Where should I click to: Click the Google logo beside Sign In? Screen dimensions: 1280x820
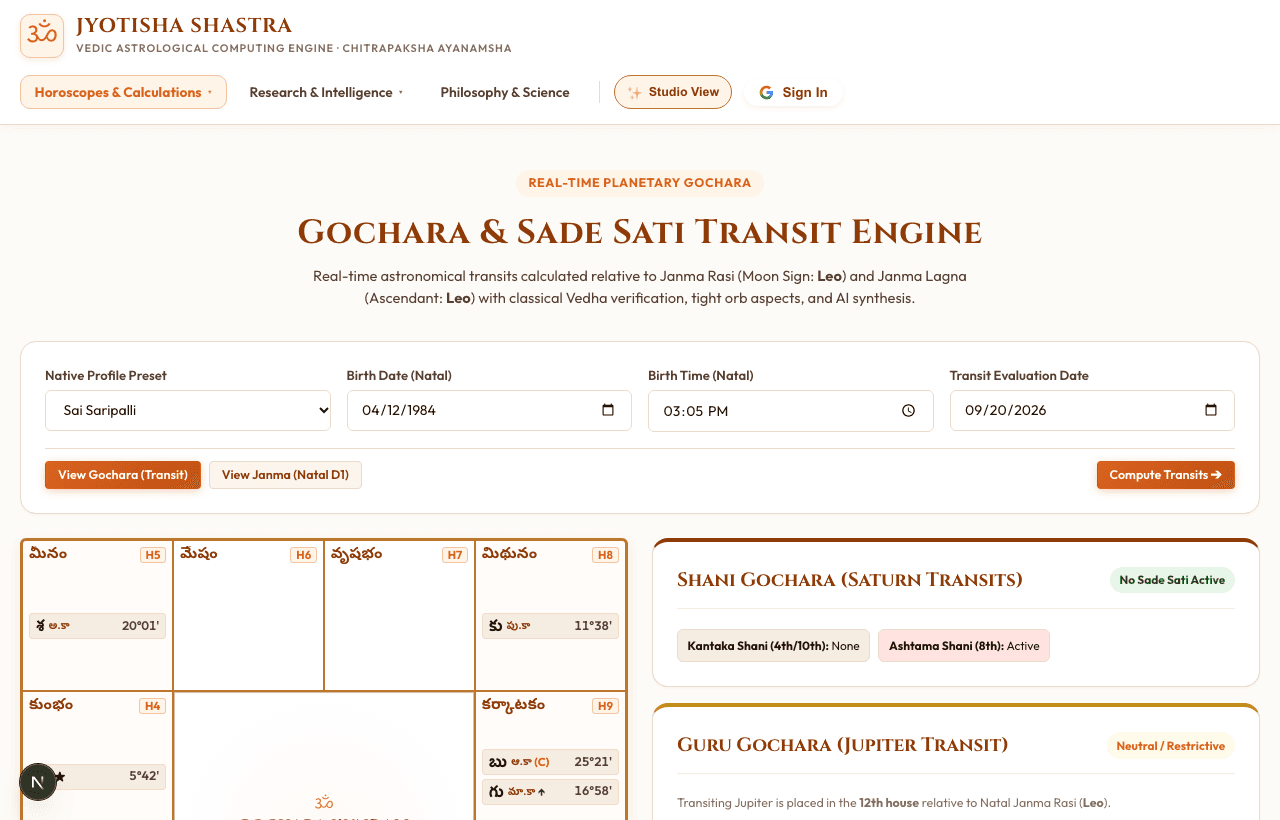(766, 92)
